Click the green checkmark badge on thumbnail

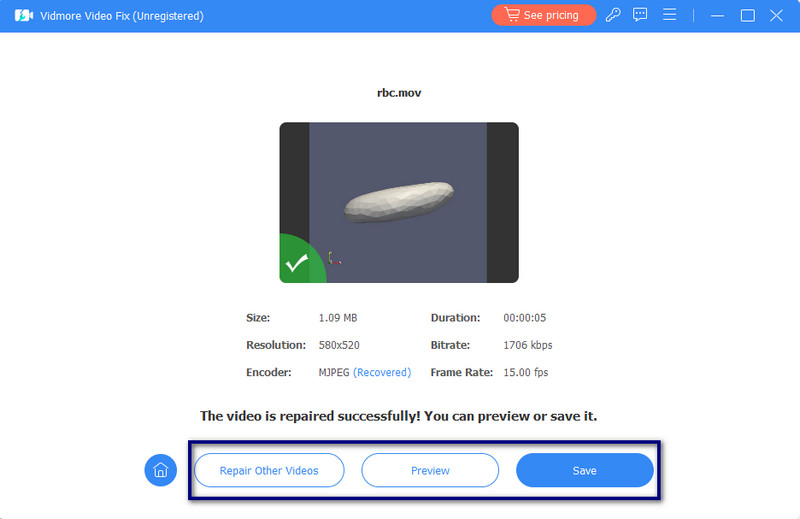pos(297,264)
